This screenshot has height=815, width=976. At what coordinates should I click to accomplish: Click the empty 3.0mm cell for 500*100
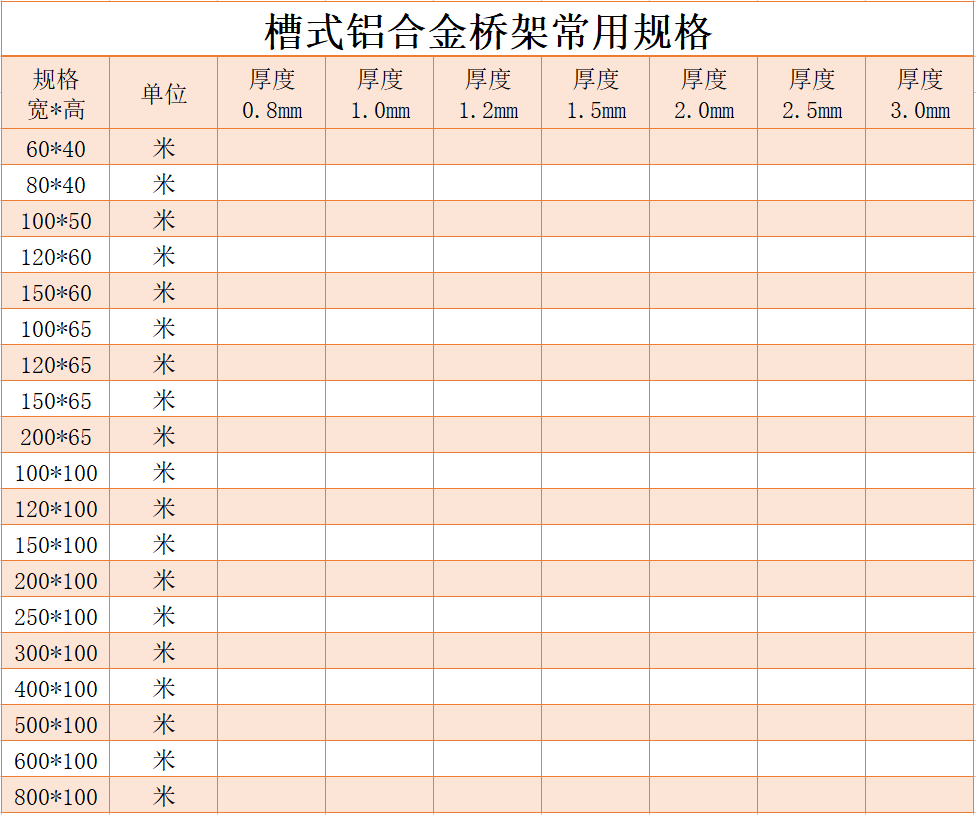click(919, 723)
